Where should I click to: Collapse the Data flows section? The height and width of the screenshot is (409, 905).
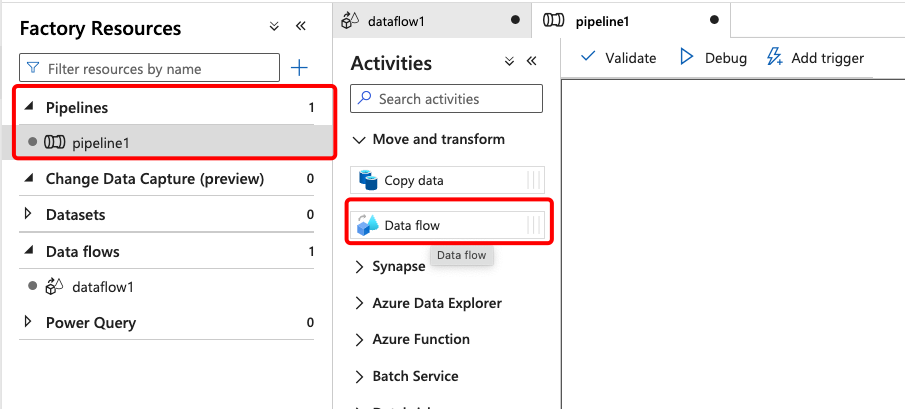tap(28, 251)
